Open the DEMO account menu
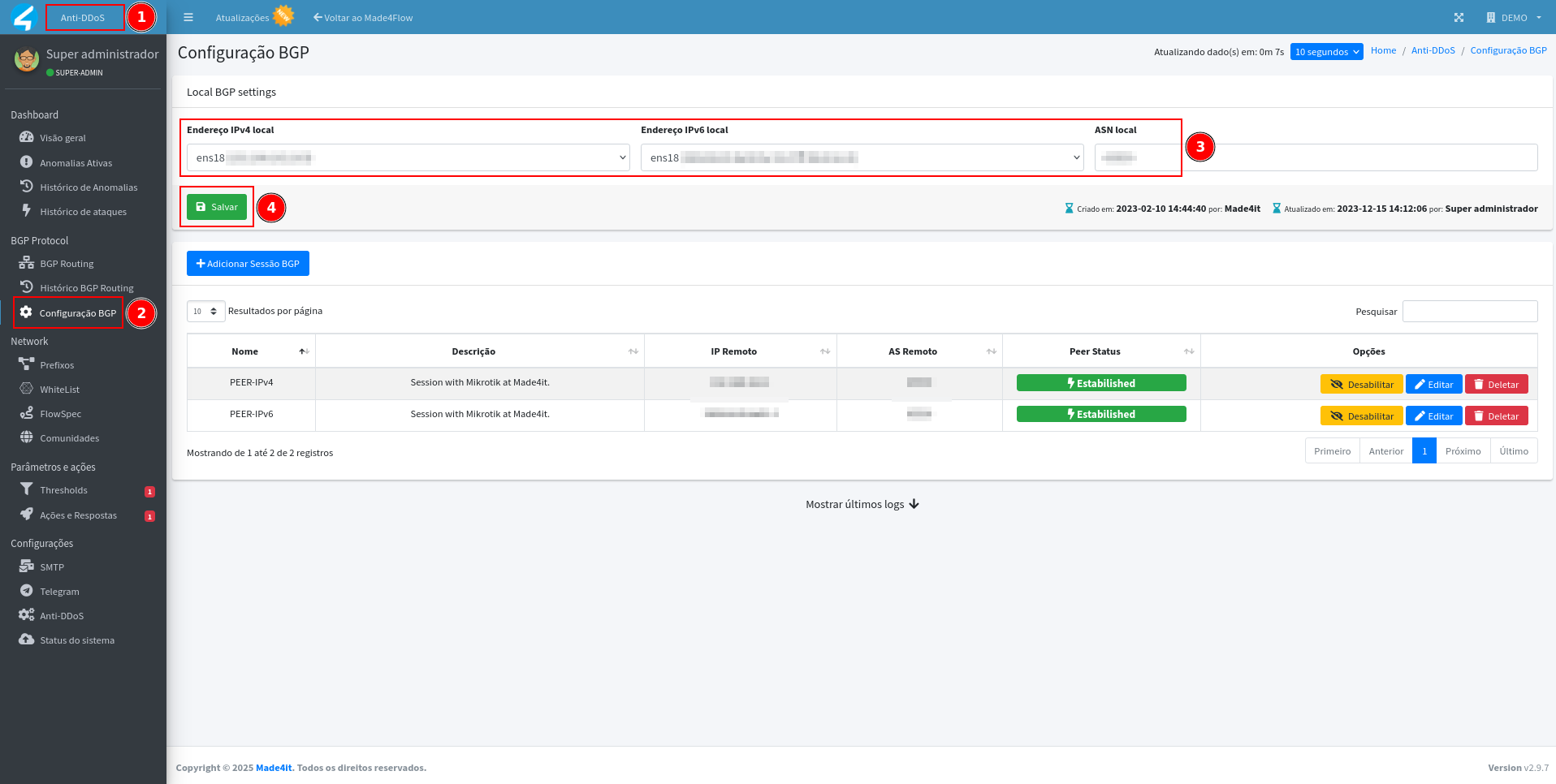 tap(1514, 17)
